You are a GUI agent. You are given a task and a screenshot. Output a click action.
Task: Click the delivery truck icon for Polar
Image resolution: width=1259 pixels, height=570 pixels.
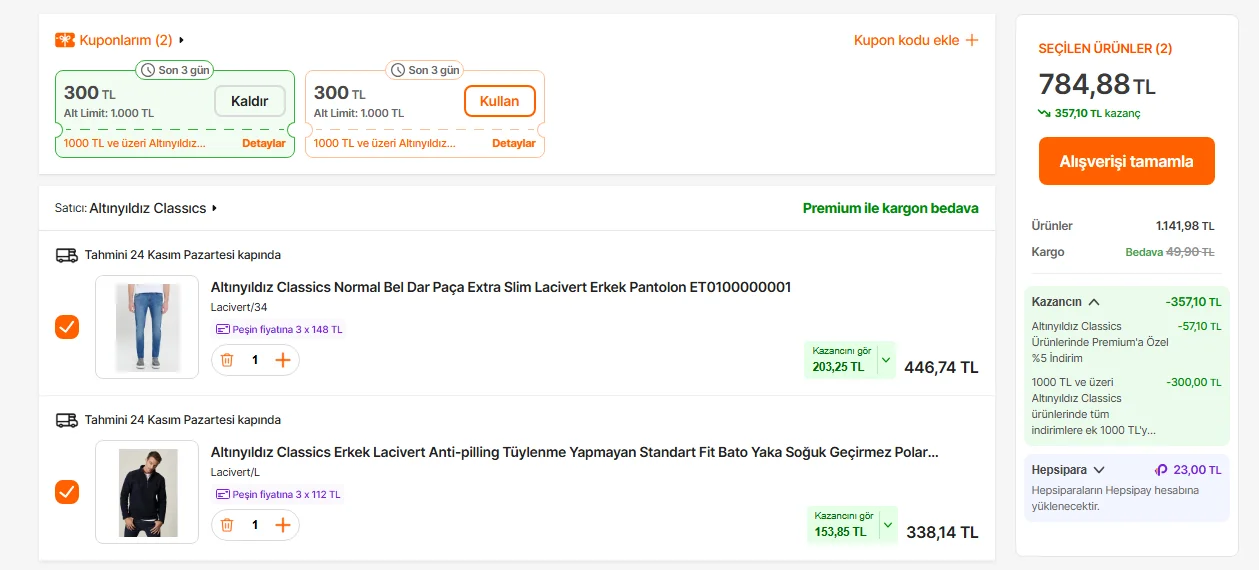click(x=67, y=420)
